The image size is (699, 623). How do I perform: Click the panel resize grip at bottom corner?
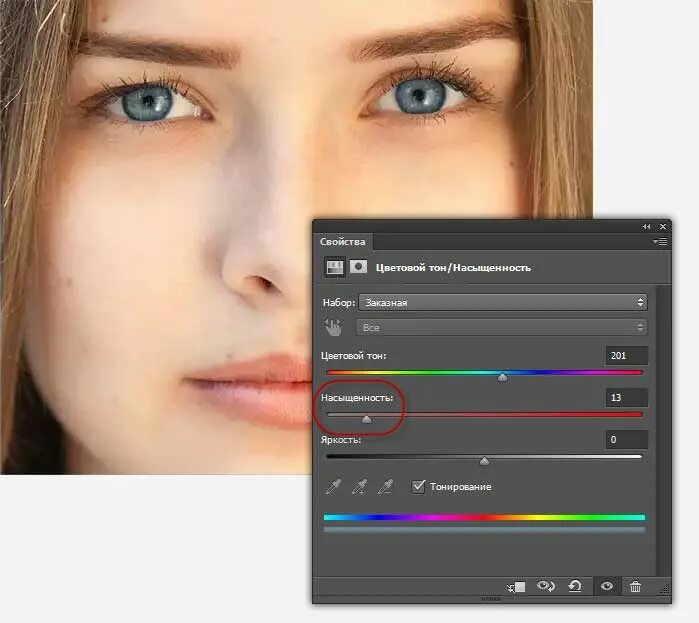(x=664, y=589)
